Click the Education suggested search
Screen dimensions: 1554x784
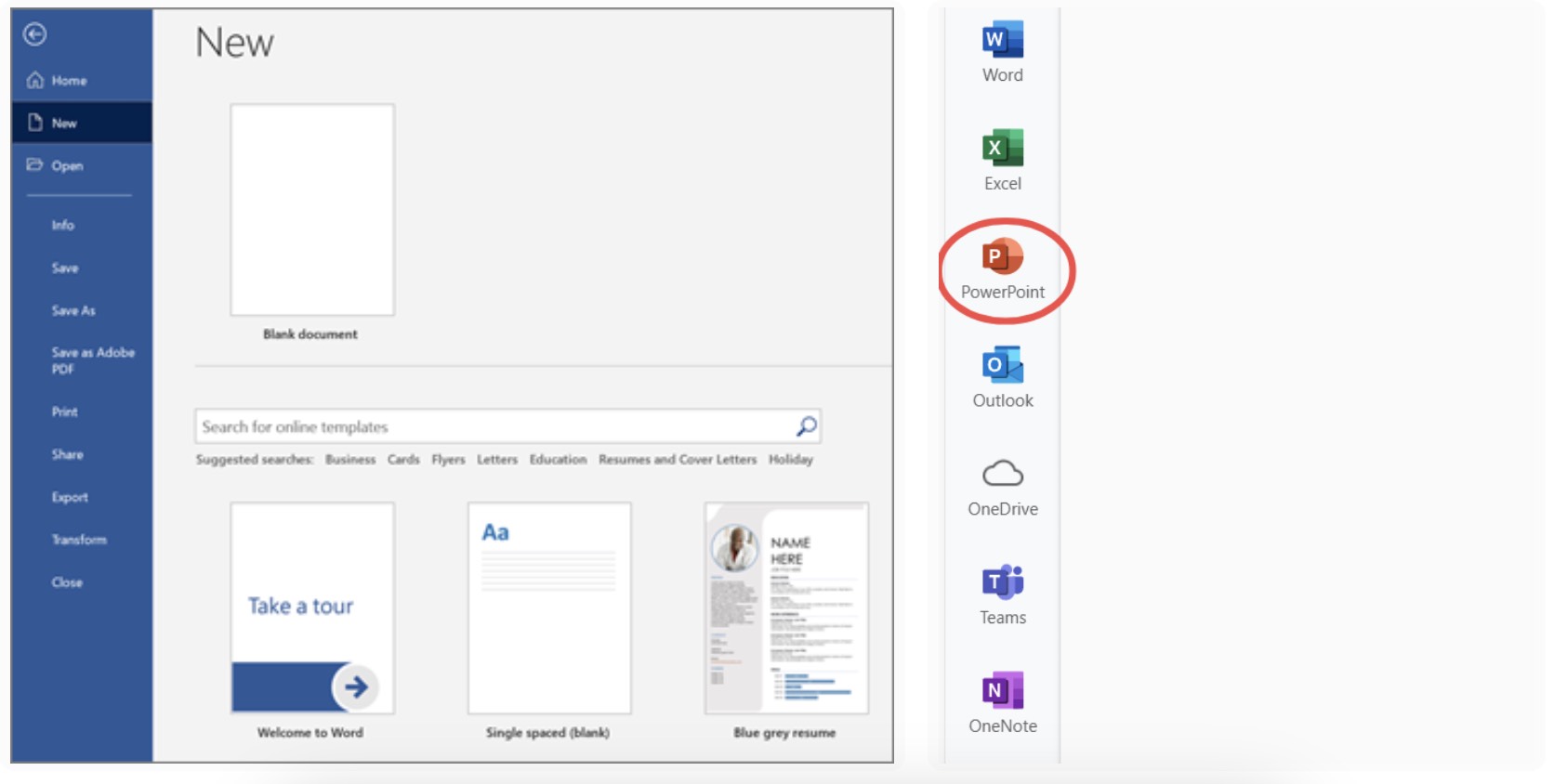[x=558, y=459]
